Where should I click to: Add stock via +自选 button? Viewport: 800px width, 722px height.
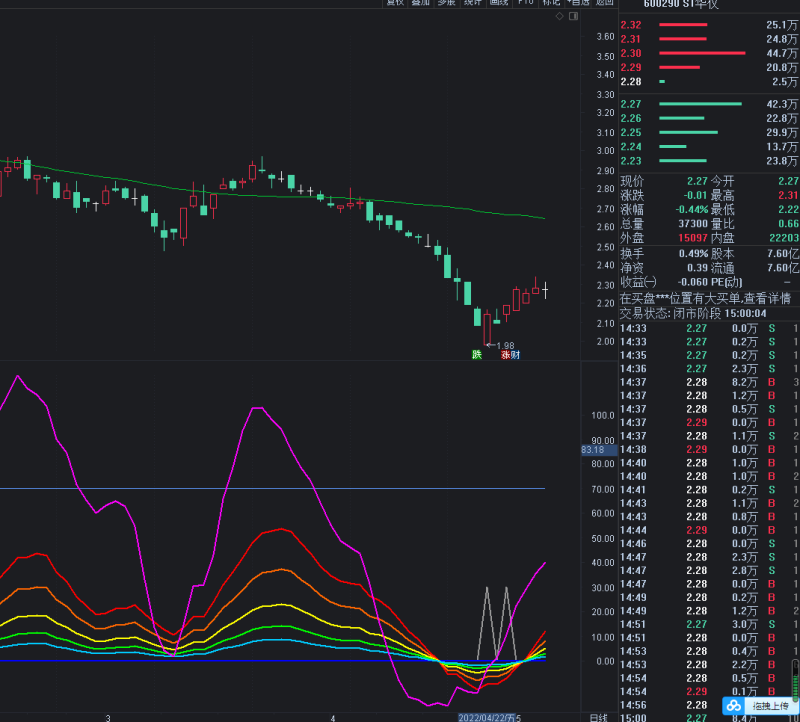click(578, 3)
